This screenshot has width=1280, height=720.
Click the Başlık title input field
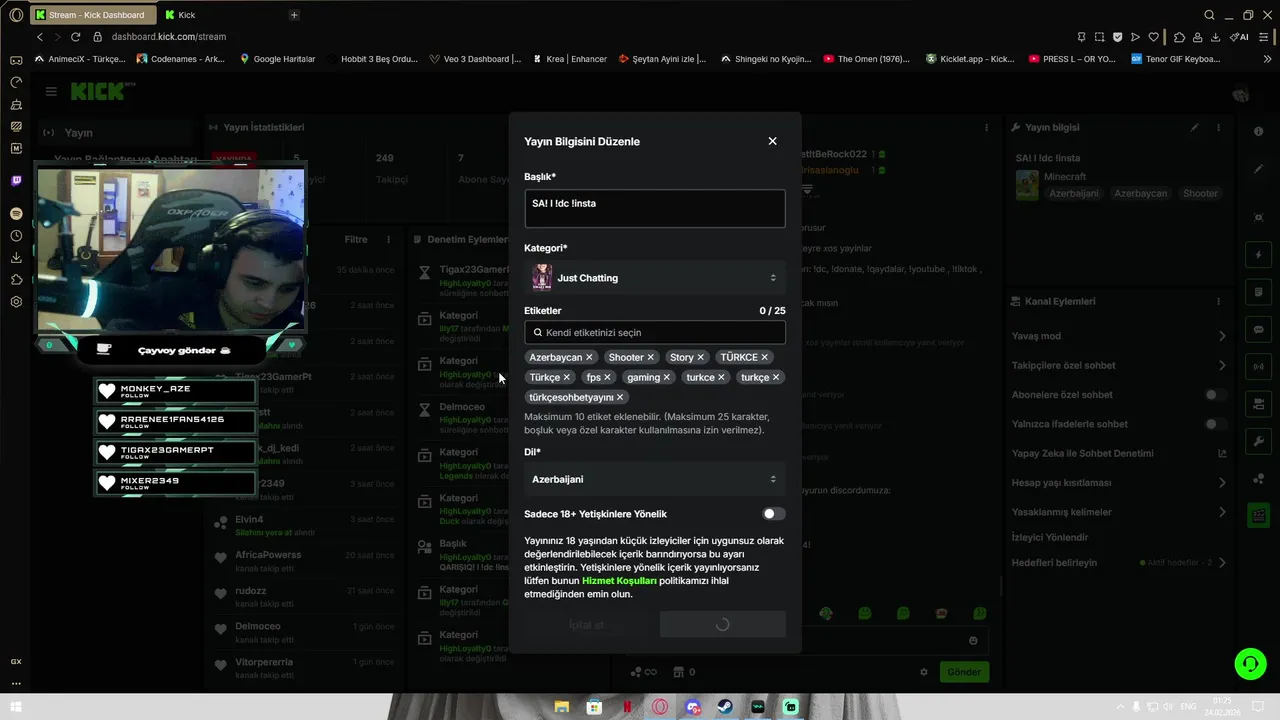point(655,209)
